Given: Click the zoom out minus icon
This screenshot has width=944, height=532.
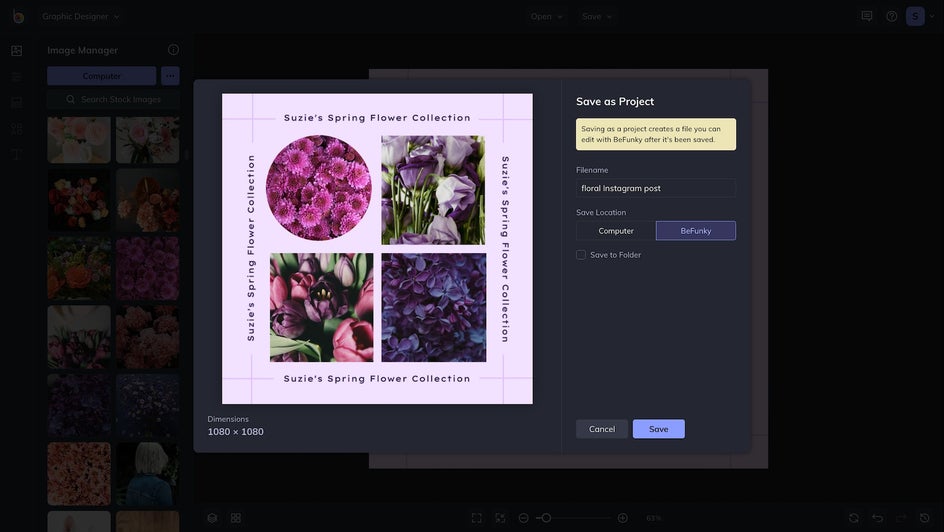Looking at the screenshot, I should click(x=524, y=518).
